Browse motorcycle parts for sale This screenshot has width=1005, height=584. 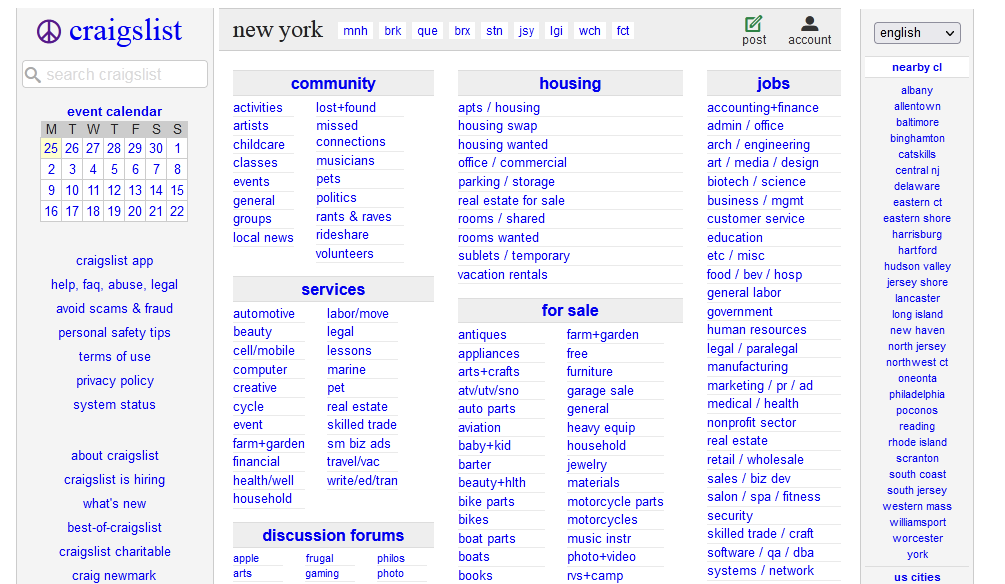(x=615, y=502)
